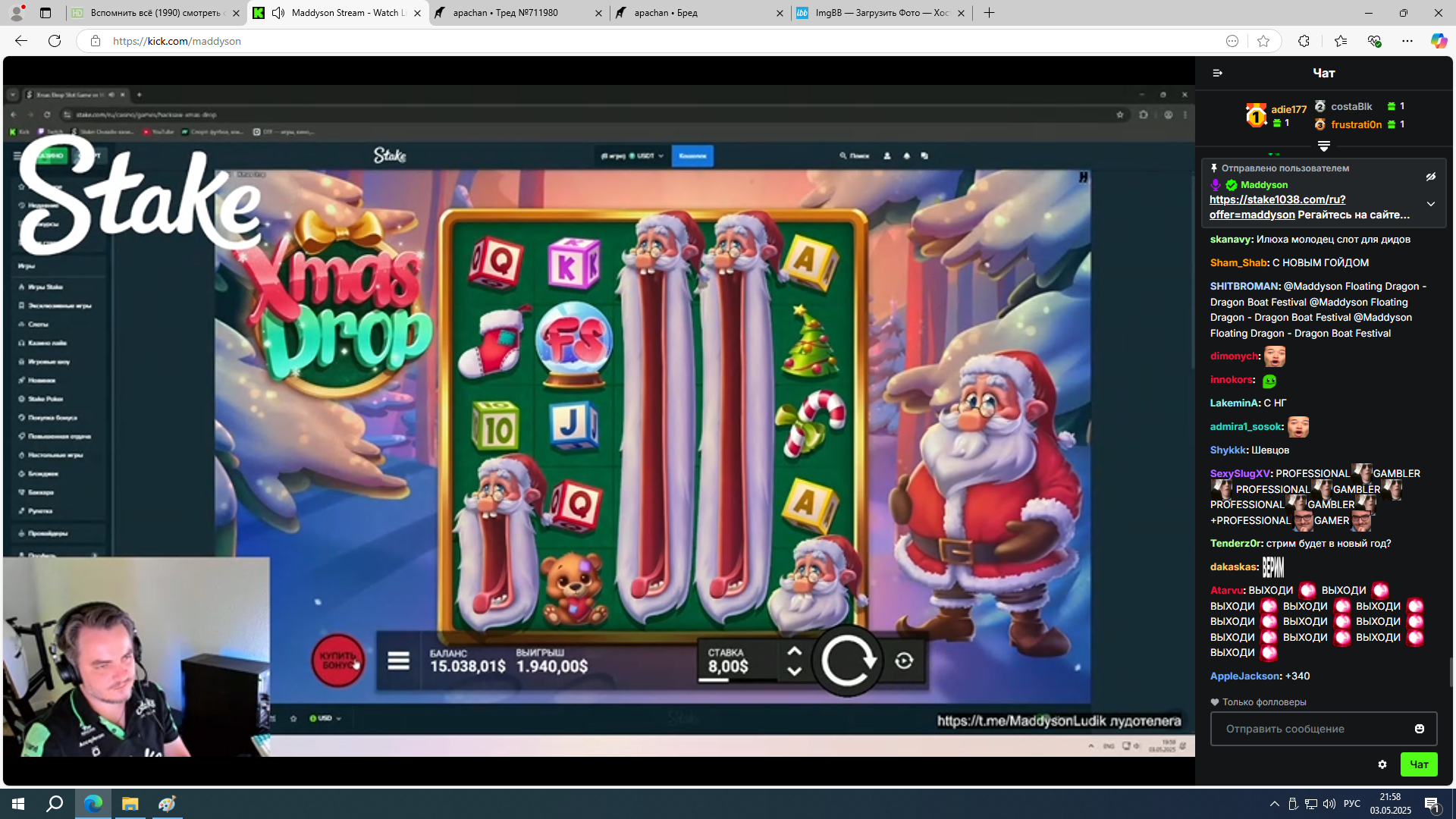Open the Windows Start menu

pos(18,804)
